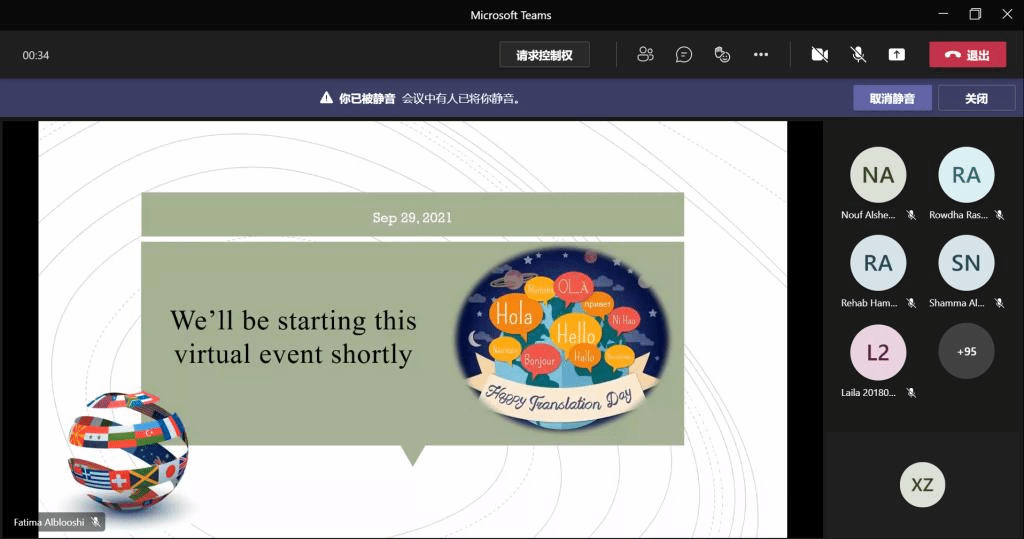Open the share content tray icon
The image size is (1024, 539).
897,55
